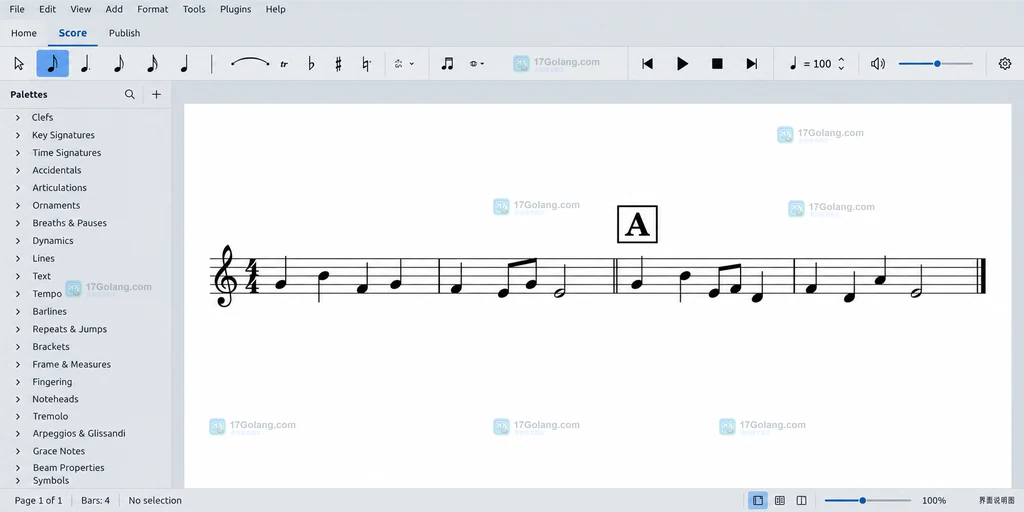Switch to the Home tab

click(x=24, y=33)
